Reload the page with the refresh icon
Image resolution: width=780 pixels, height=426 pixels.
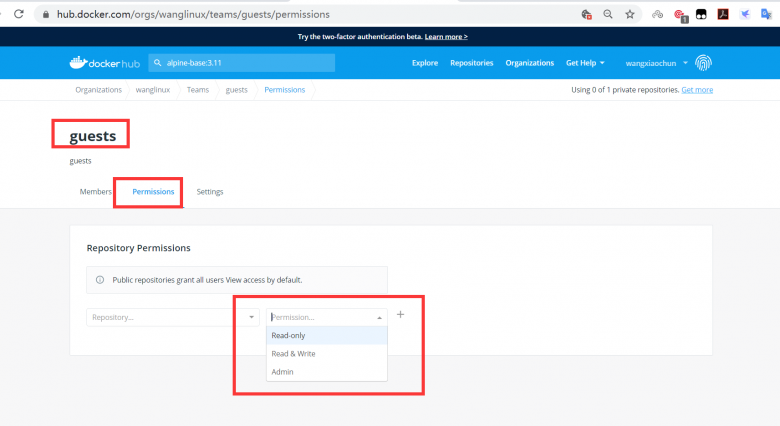pyautogui.click(x=19, y=14)
